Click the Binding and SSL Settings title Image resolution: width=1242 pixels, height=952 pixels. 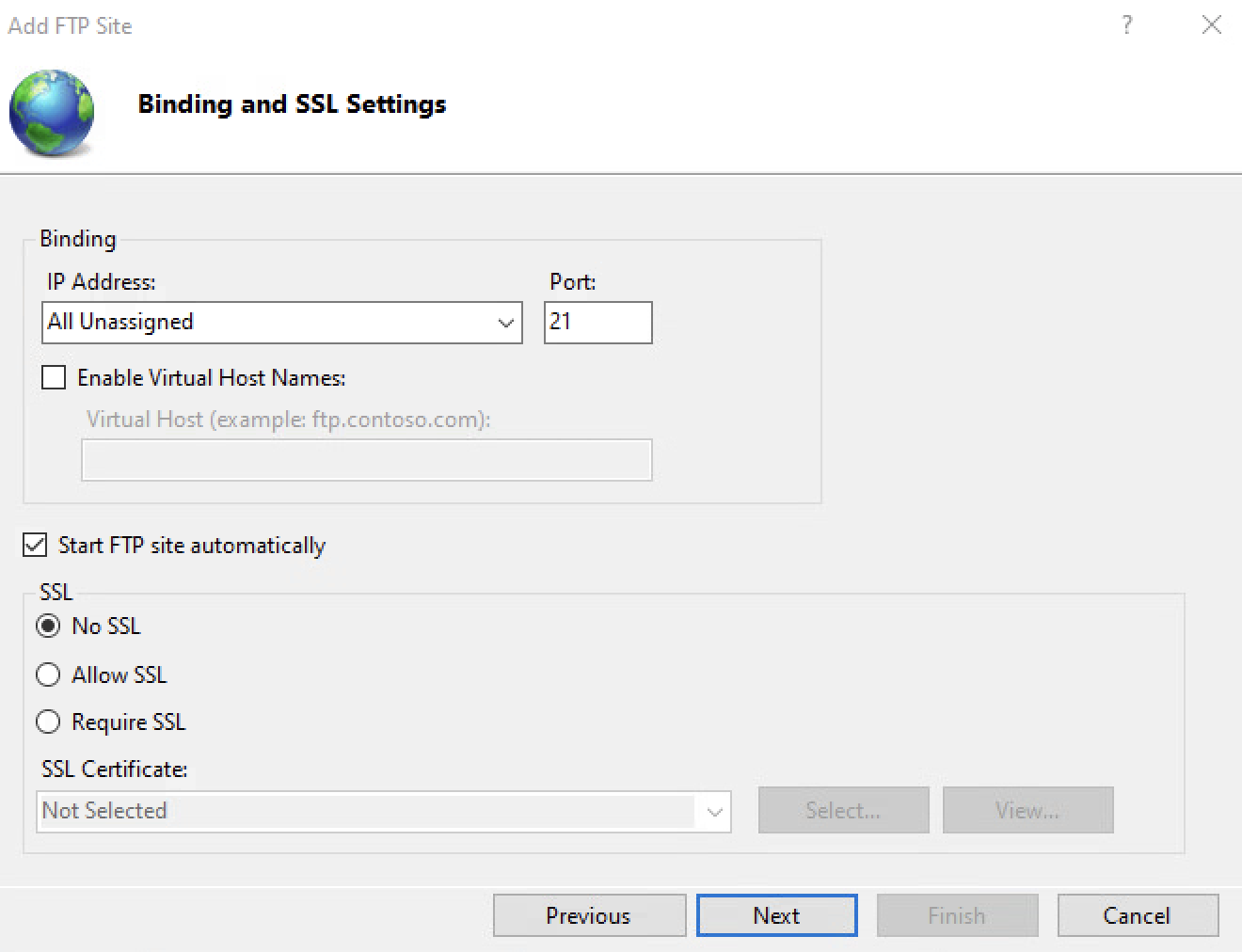click(292, 103)
